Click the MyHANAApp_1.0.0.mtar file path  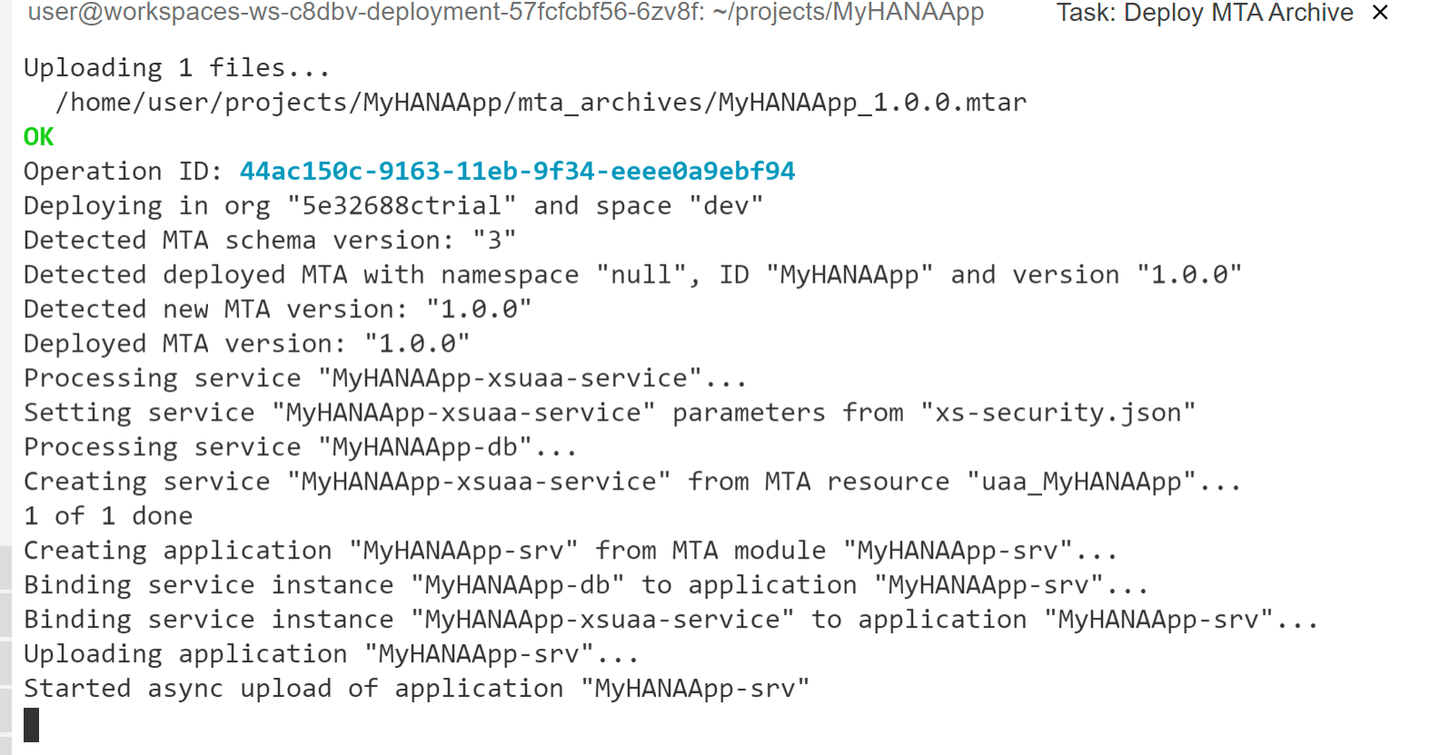coord(541,102)
